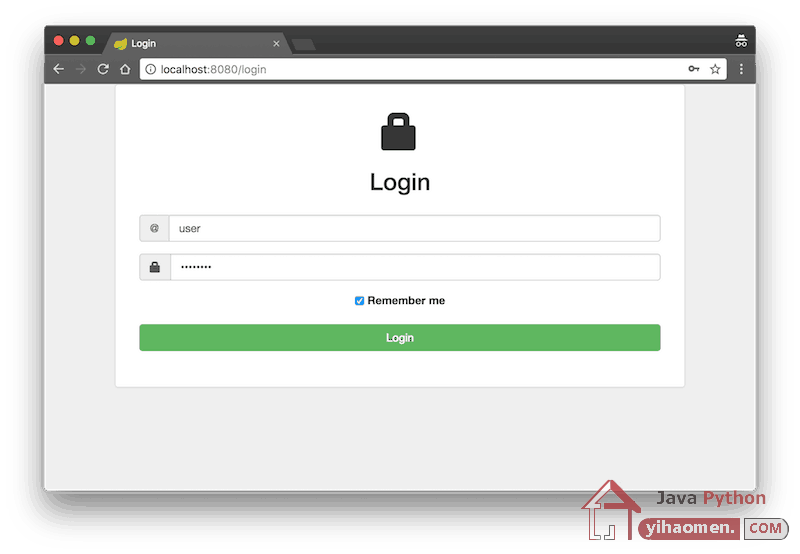Go to the home page icon
Image resolution: width=800 pixels, height=554 pixels.
125,69
